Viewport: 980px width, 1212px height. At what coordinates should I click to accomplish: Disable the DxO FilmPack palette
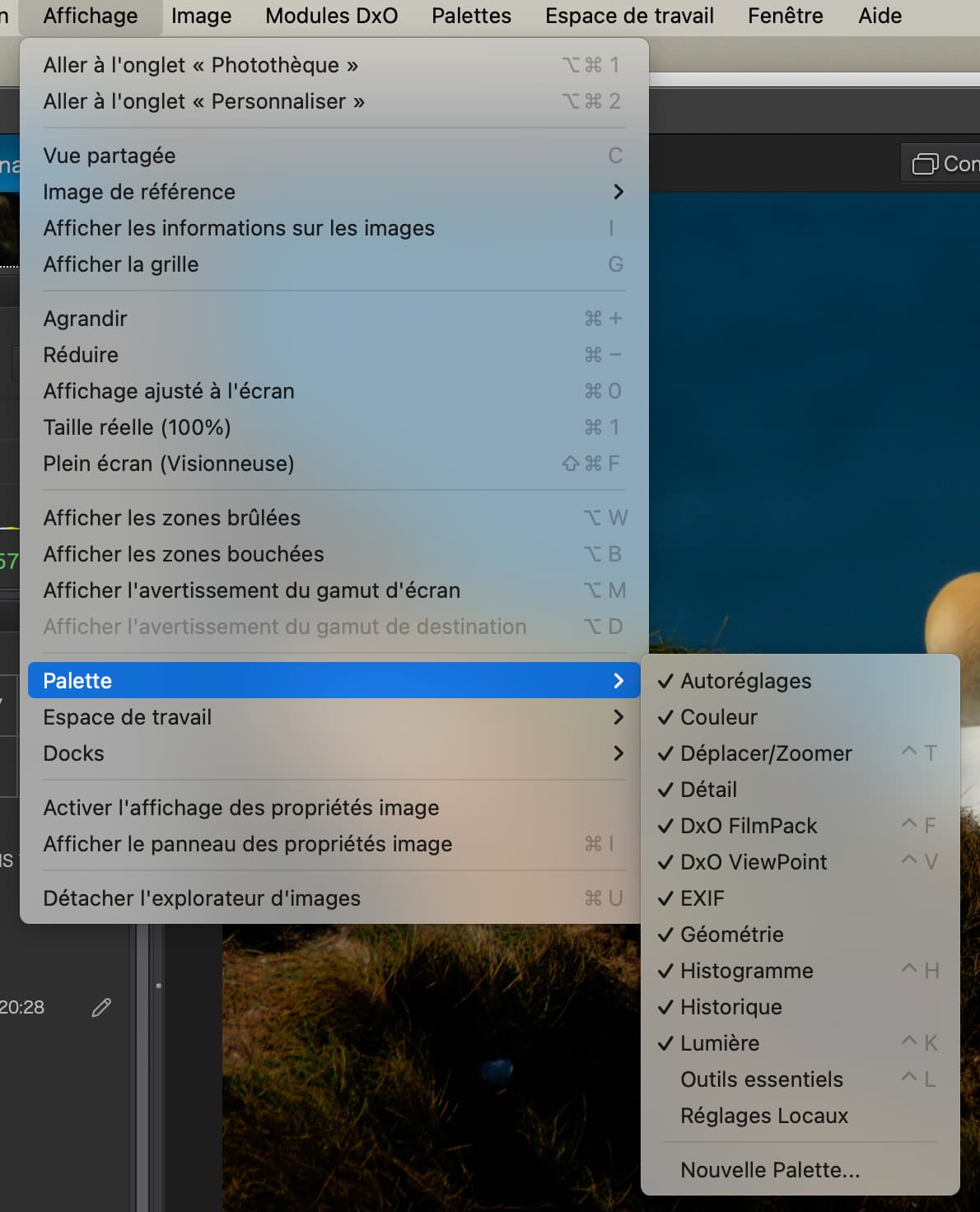point(748,826)
